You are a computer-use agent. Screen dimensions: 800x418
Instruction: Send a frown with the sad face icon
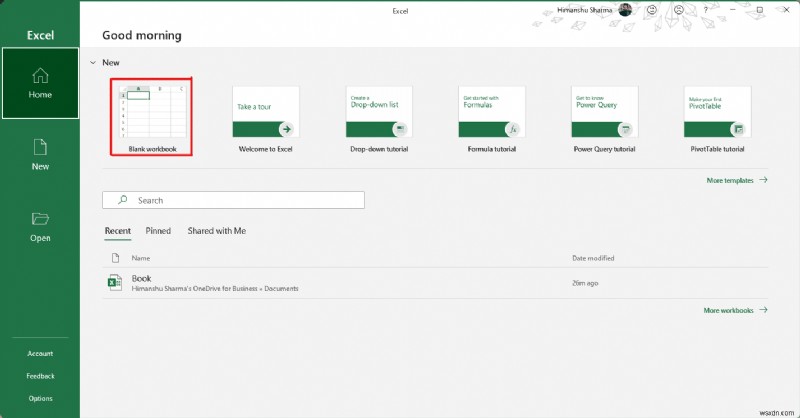pos(679,10)
